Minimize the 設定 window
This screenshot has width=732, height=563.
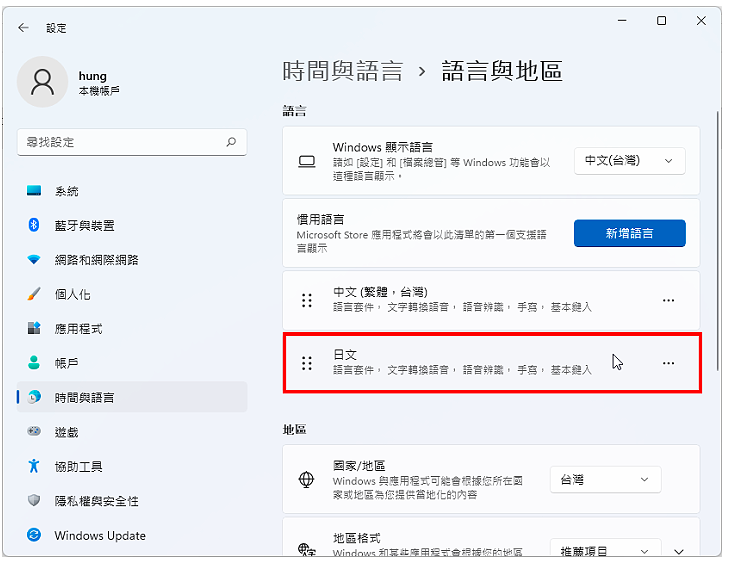[622, 21]
